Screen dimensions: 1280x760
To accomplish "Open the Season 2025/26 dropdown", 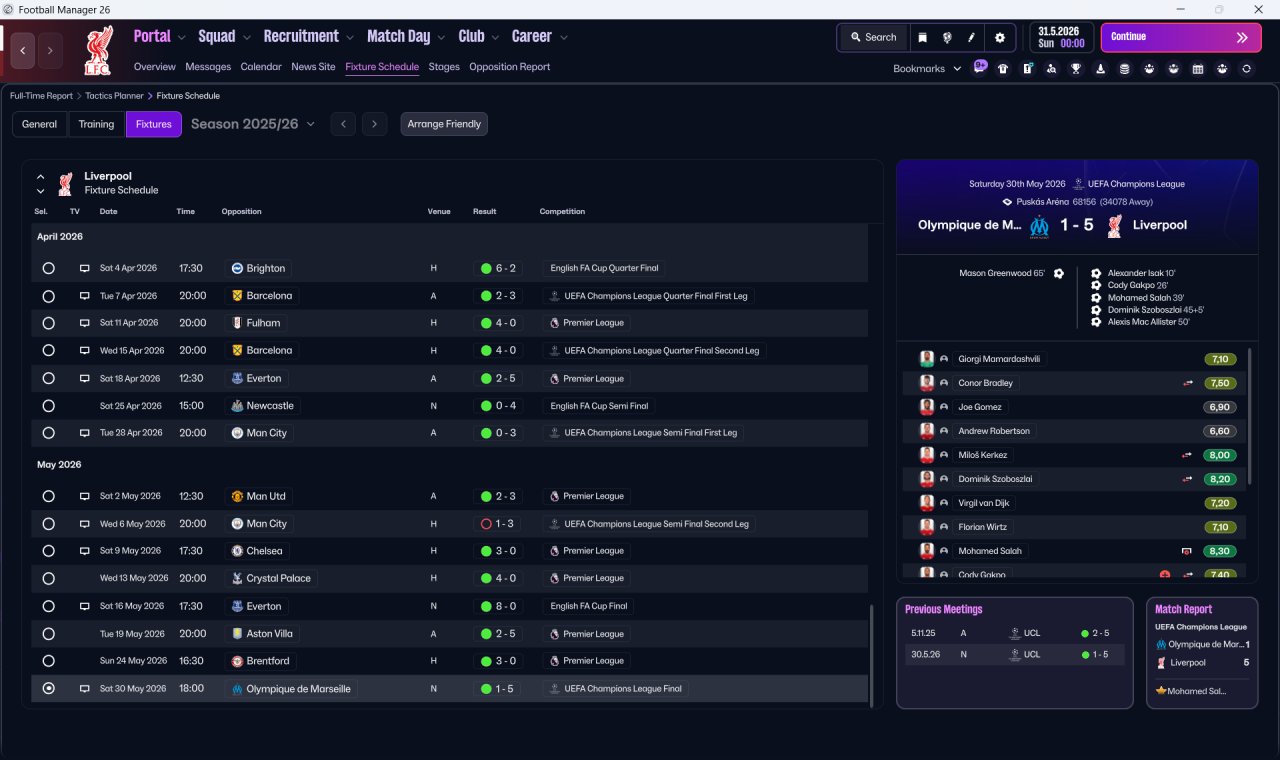I will tap(253, 124).
